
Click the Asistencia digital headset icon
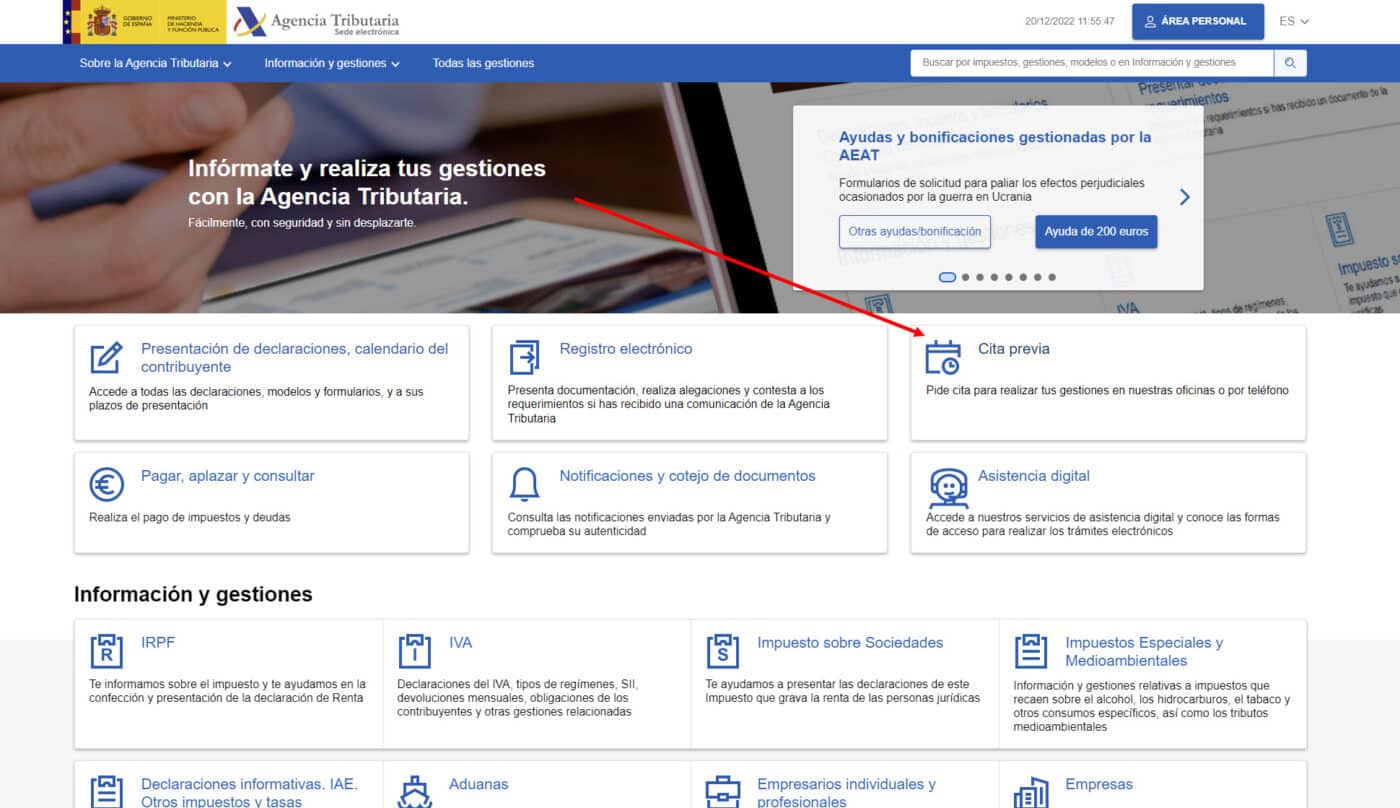[948, 487]
